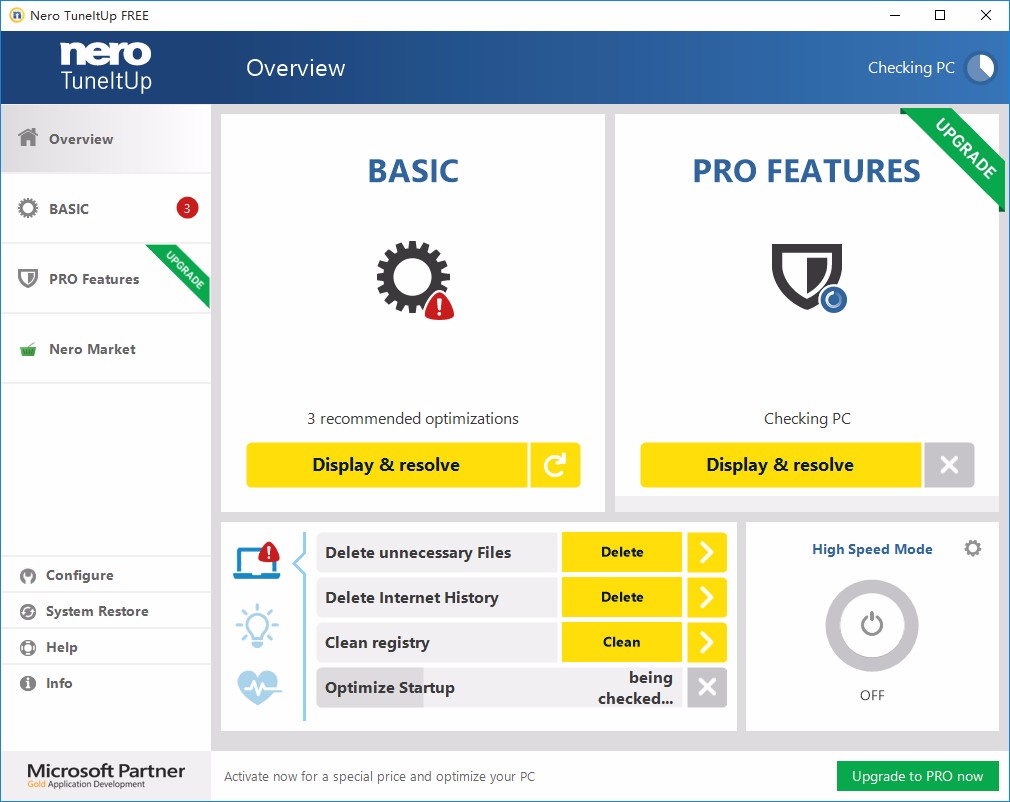This screenshot has width=1010, height=802.
Task: Click the '3 recommended optimizations' text
Action: 413,419
